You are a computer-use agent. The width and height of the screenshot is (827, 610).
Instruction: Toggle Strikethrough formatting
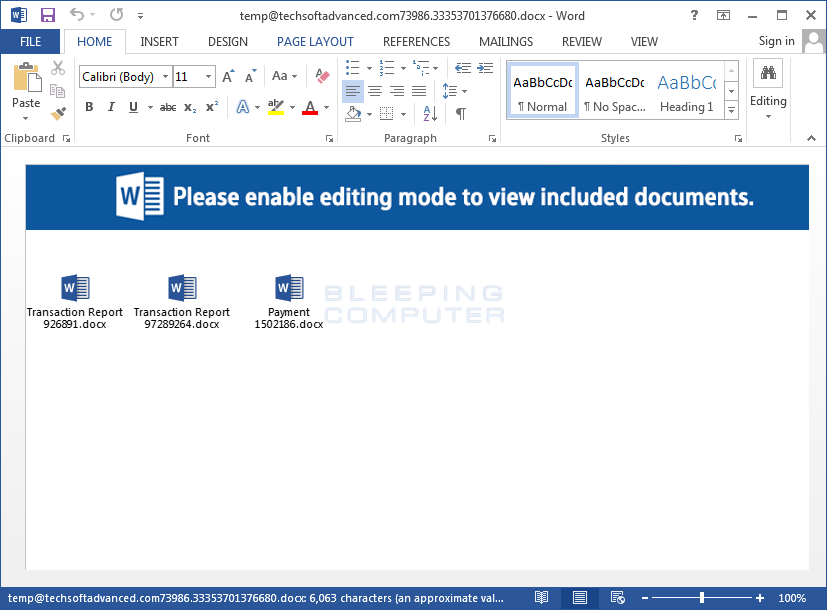[x=168, y=108]
